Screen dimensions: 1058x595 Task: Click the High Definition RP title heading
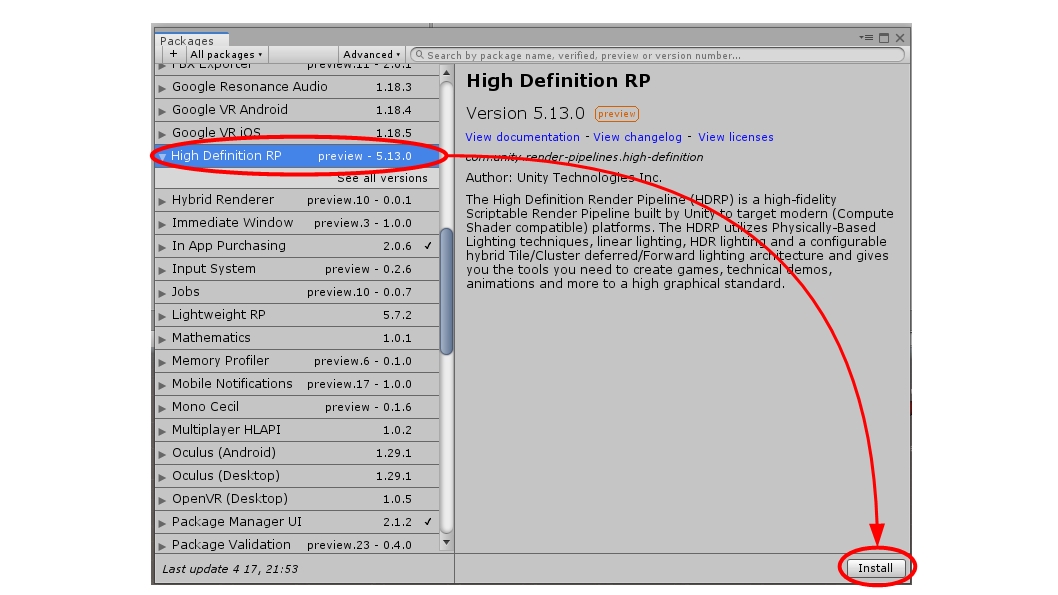point(558,81)
